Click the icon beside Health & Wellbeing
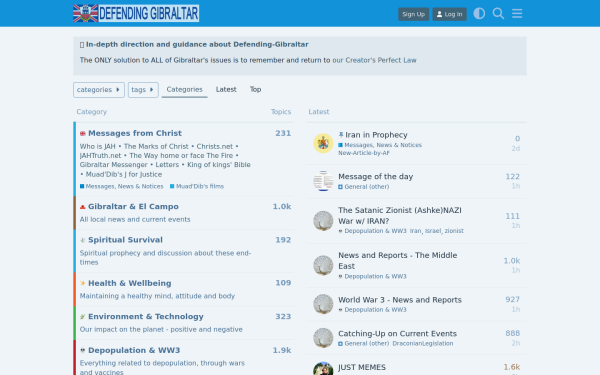This screenshot has width=600, height=375. point(83,284)
